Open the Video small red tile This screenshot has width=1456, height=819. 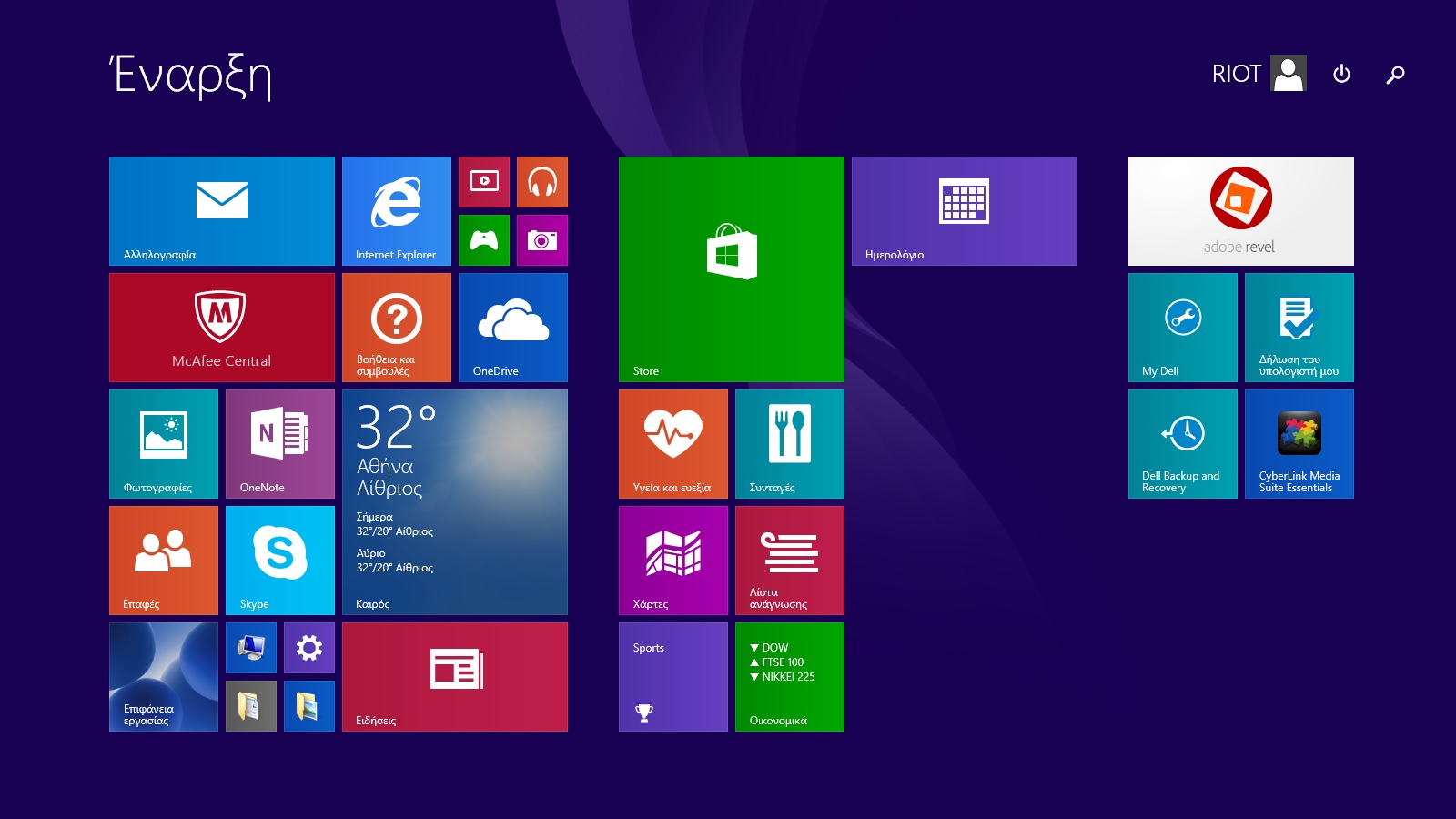point(484,182)
